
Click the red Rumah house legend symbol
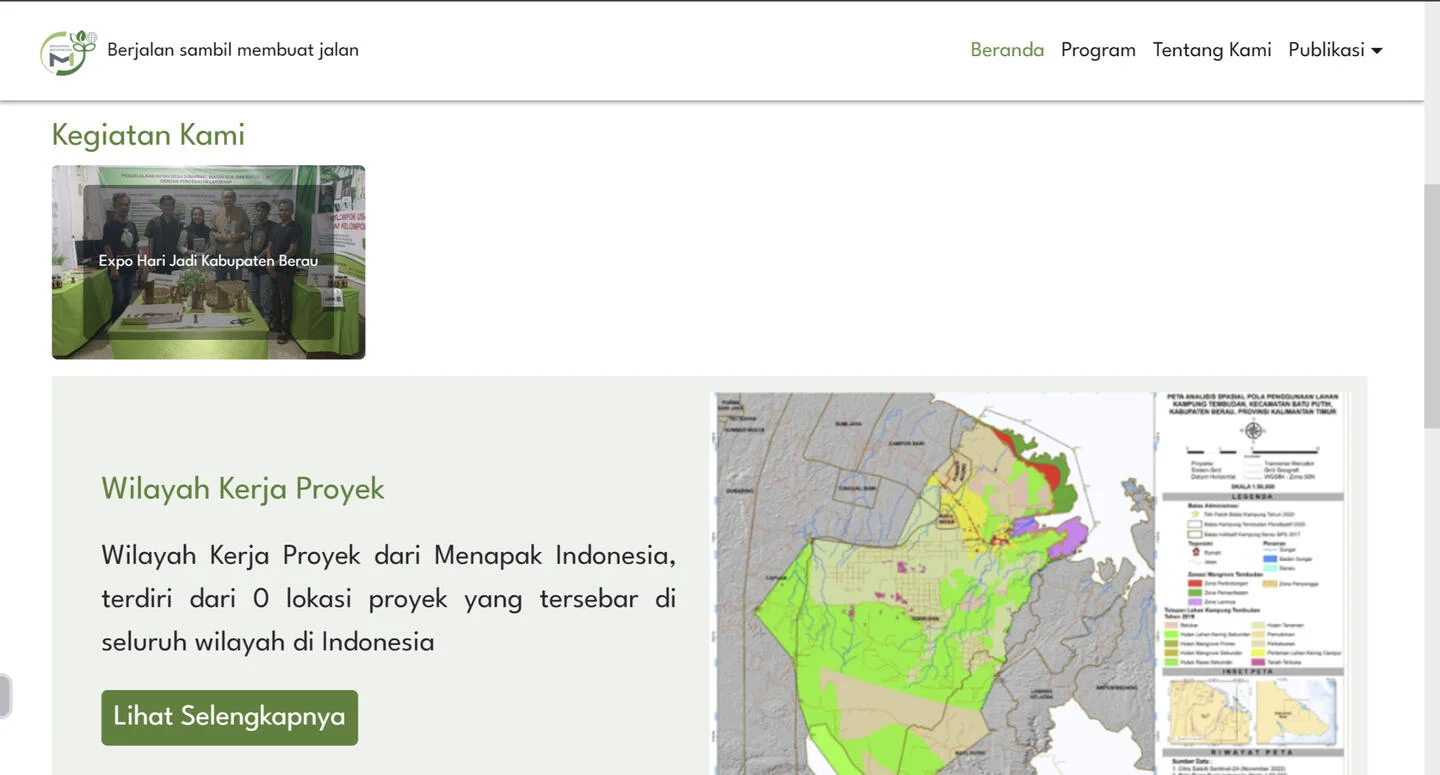tap(1196, 551)
